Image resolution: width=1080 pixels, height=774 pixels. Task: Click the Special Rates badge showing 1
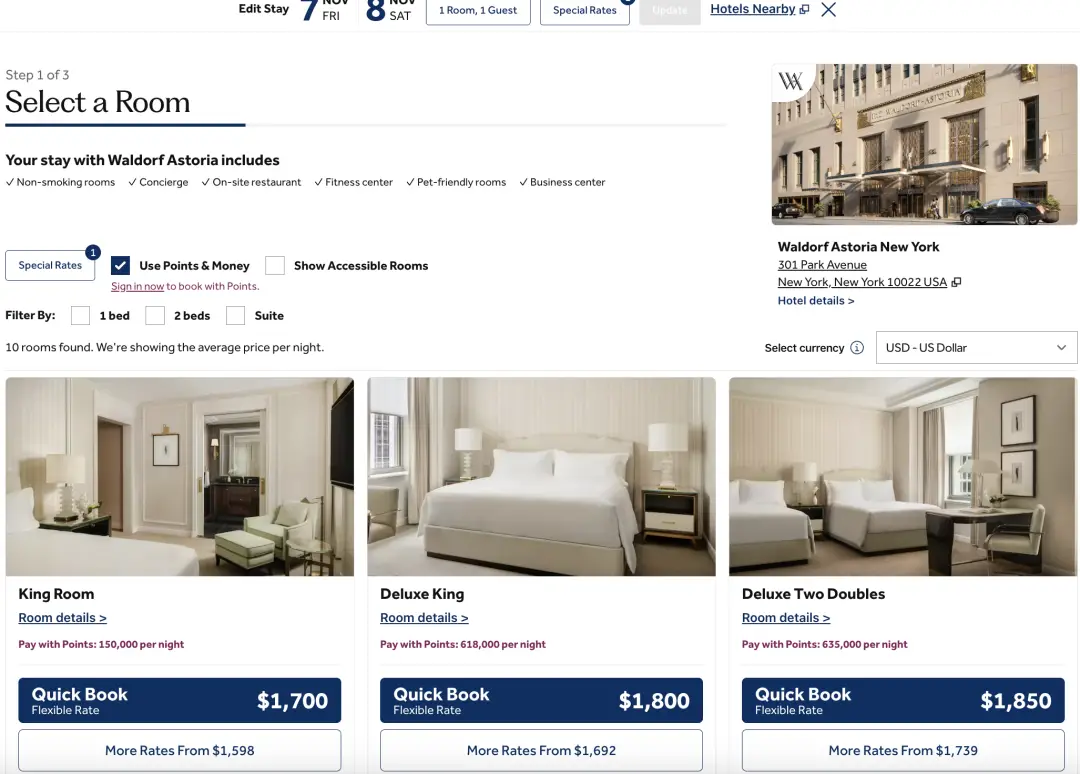click(93, 253)
